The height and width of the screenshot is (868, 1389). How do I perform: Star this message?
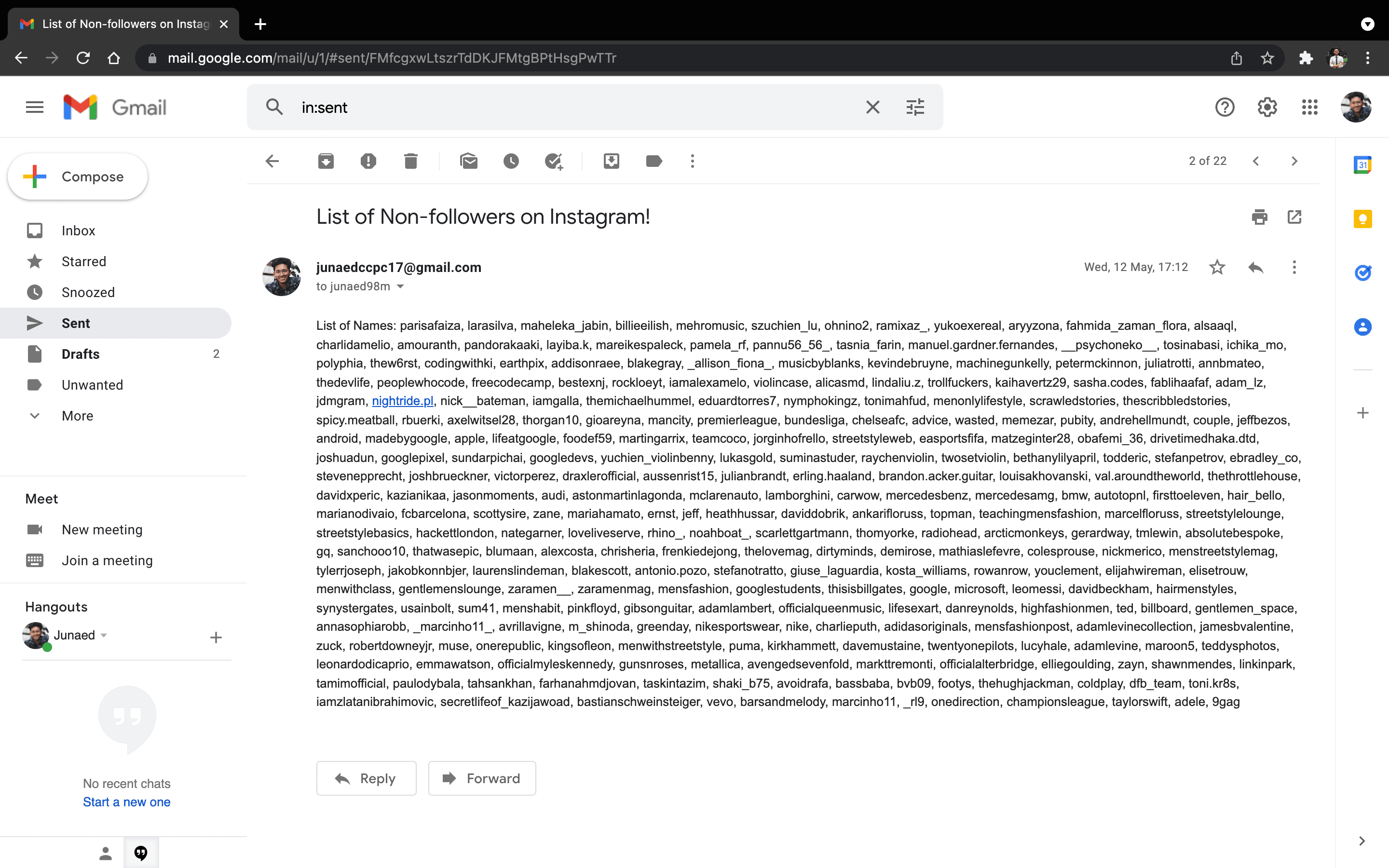coord(1217,267)
